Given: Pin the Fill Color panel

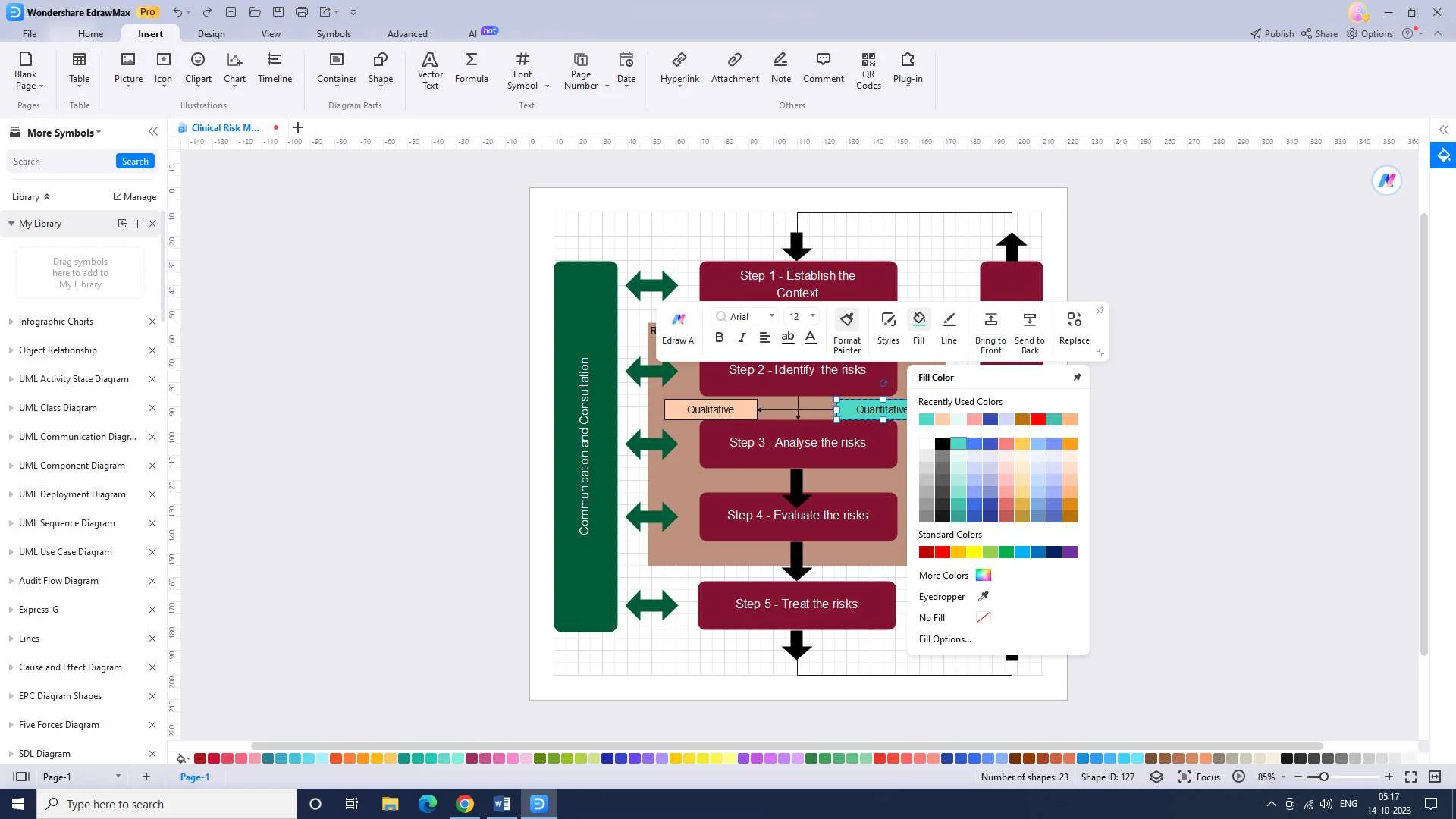Looking at the screenshot, I should (x=1077, y=377).
